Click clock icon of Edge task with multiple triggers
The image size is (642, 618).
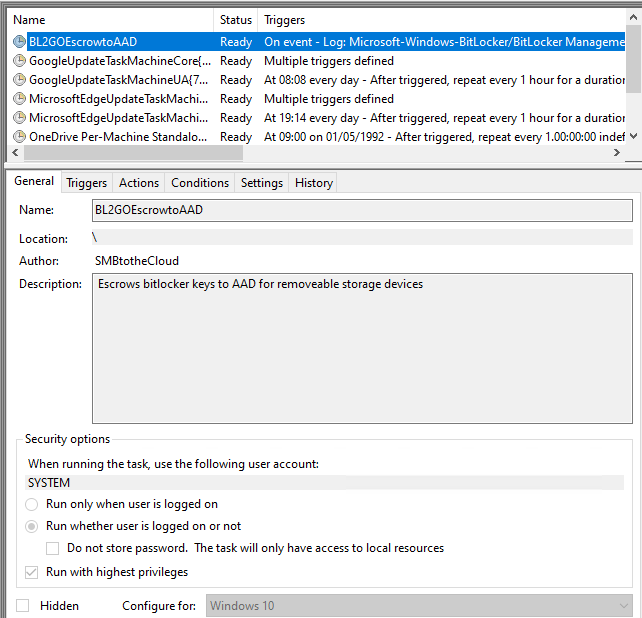click(19, 99)
